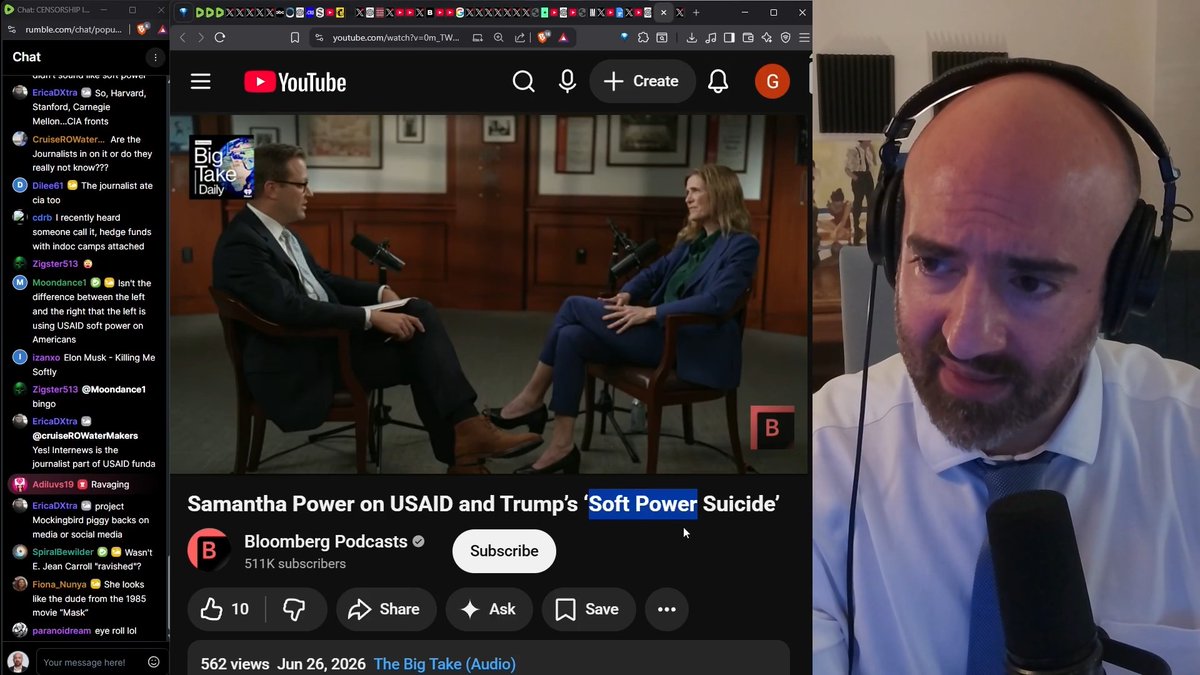Open the Brave Rewards triangle icon in the YouTube window
This screenshot has height=675, width=1200.
[563, 38]
